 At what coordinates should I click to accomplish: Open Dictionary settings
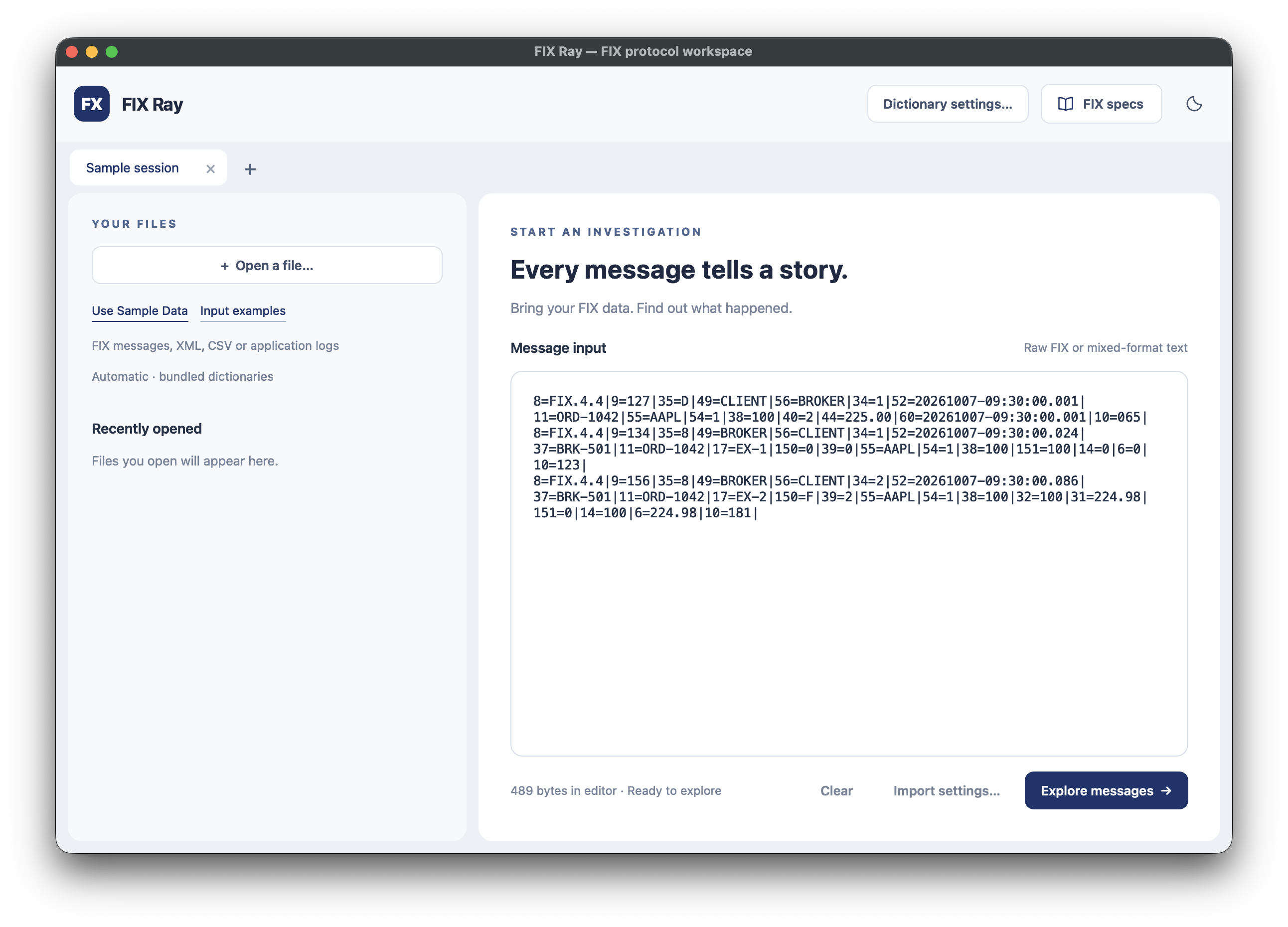point(947,104)
